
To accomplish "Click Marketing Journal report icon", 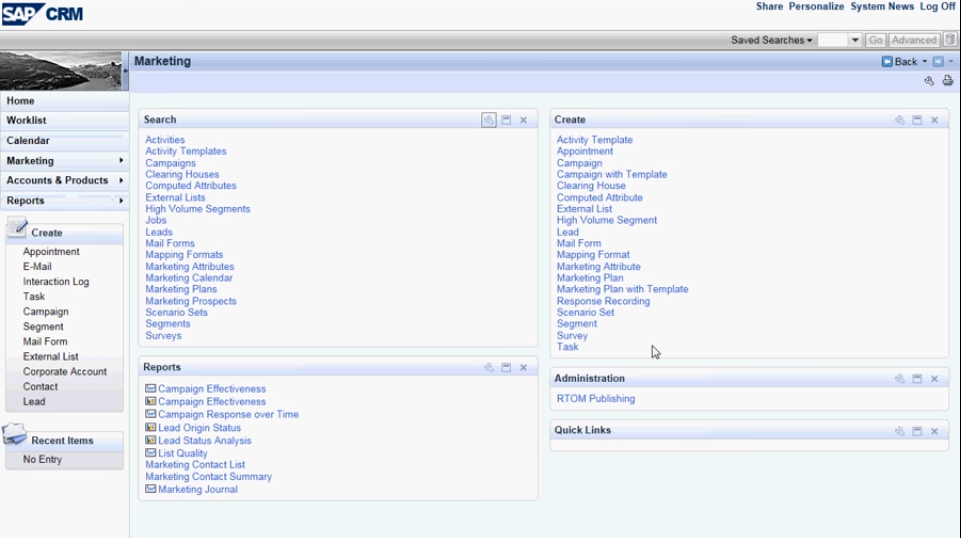I will pyautogui.click(x=150, y=489).
